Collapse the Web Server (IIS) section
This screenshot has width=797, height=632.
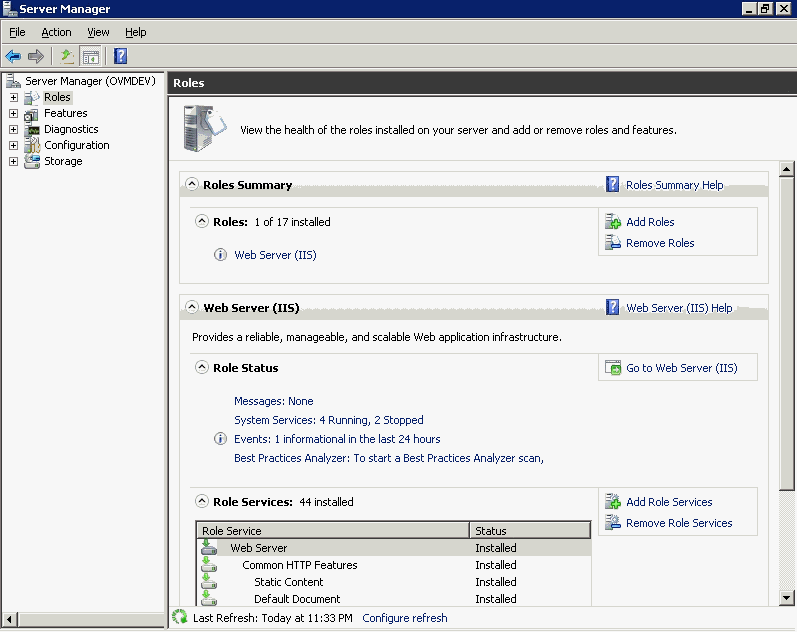192,307
